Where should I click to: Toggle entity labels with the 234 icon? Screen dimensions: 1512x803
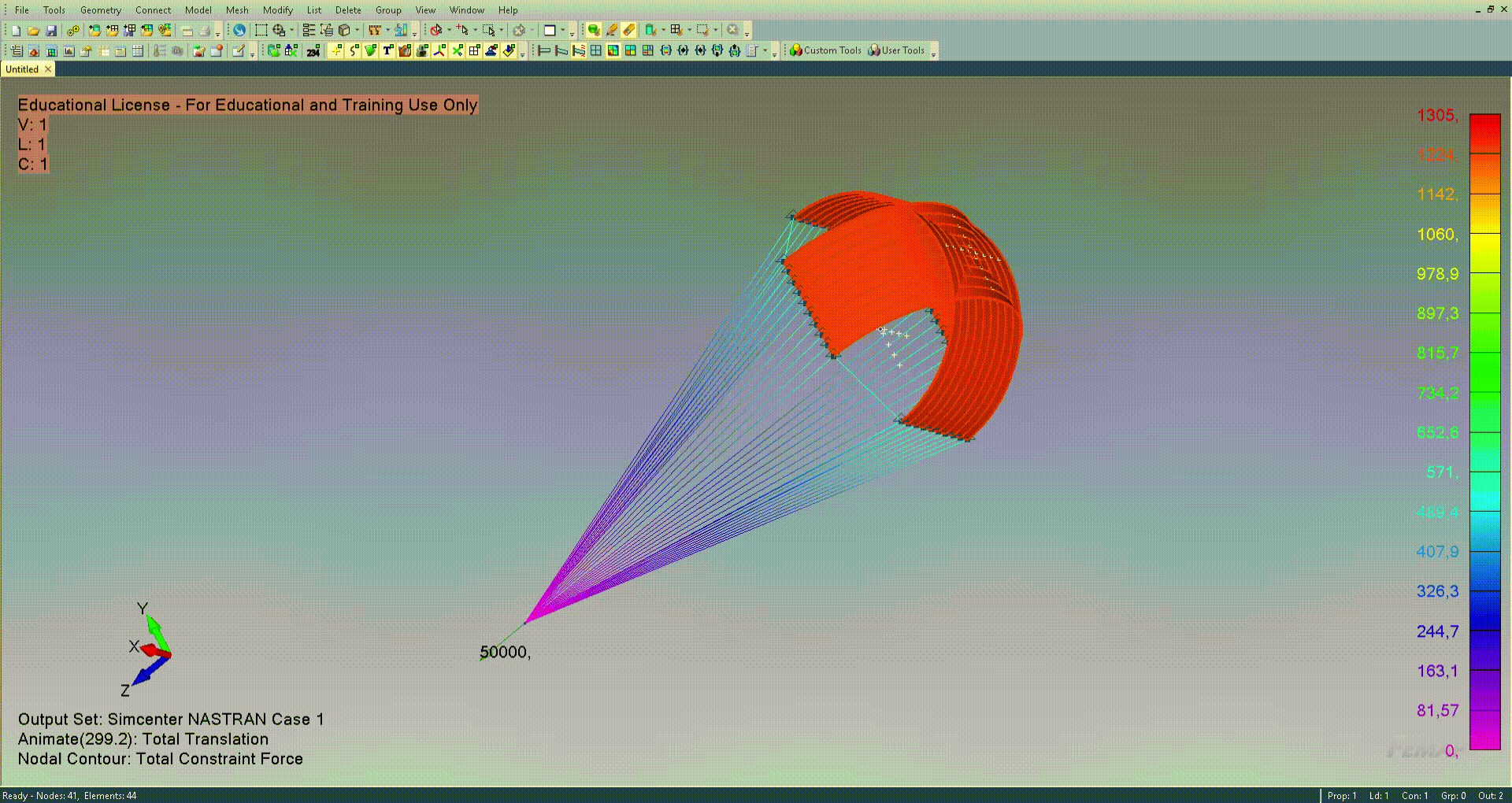point(313,50)
